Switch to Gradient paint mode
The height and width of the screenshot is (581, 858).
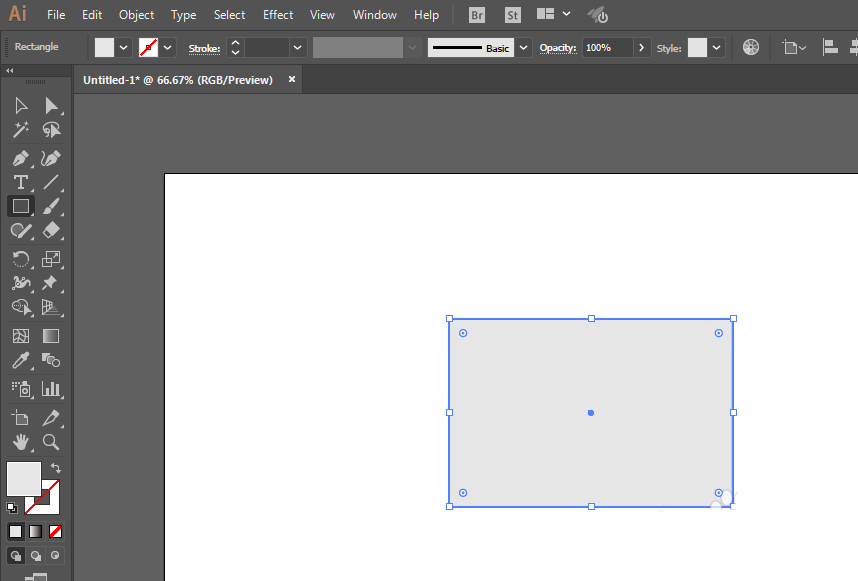[36, 531]
